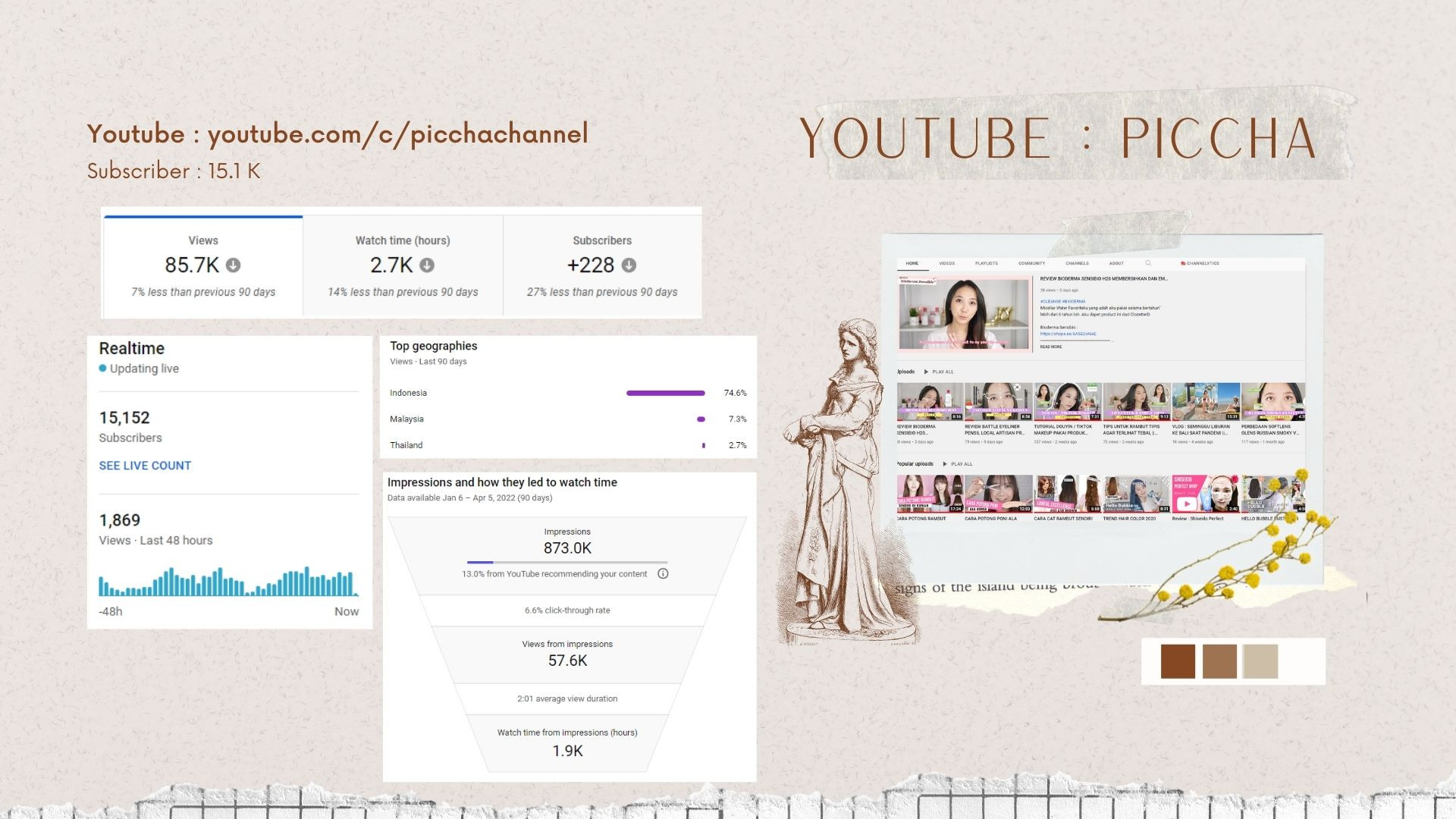Select the Views analytics tab
Viewport: 1456px width, 819px height.
coord(203,266)
